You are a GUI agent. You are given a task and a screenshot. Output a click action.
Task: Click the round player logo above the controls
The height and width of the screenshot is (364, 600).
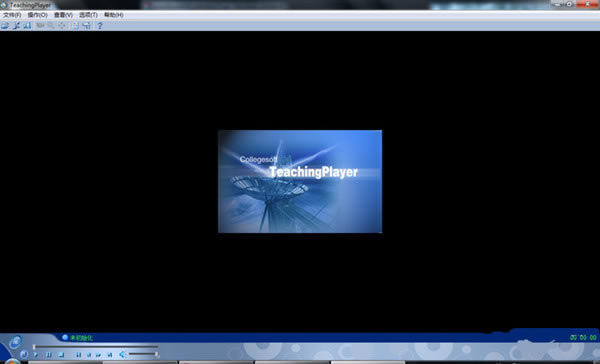click(x=15, y=342)
